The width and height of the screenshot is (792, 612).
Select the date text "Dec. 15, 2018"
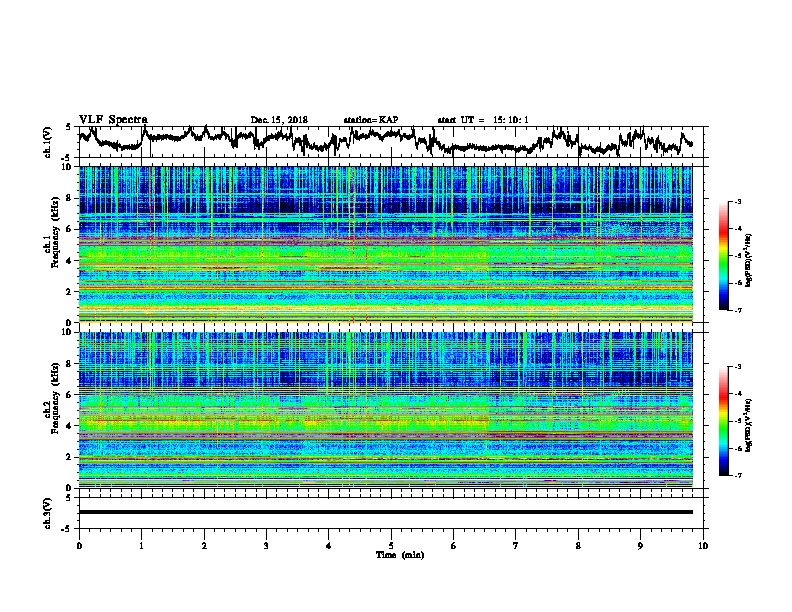click(x=279, y=120)
